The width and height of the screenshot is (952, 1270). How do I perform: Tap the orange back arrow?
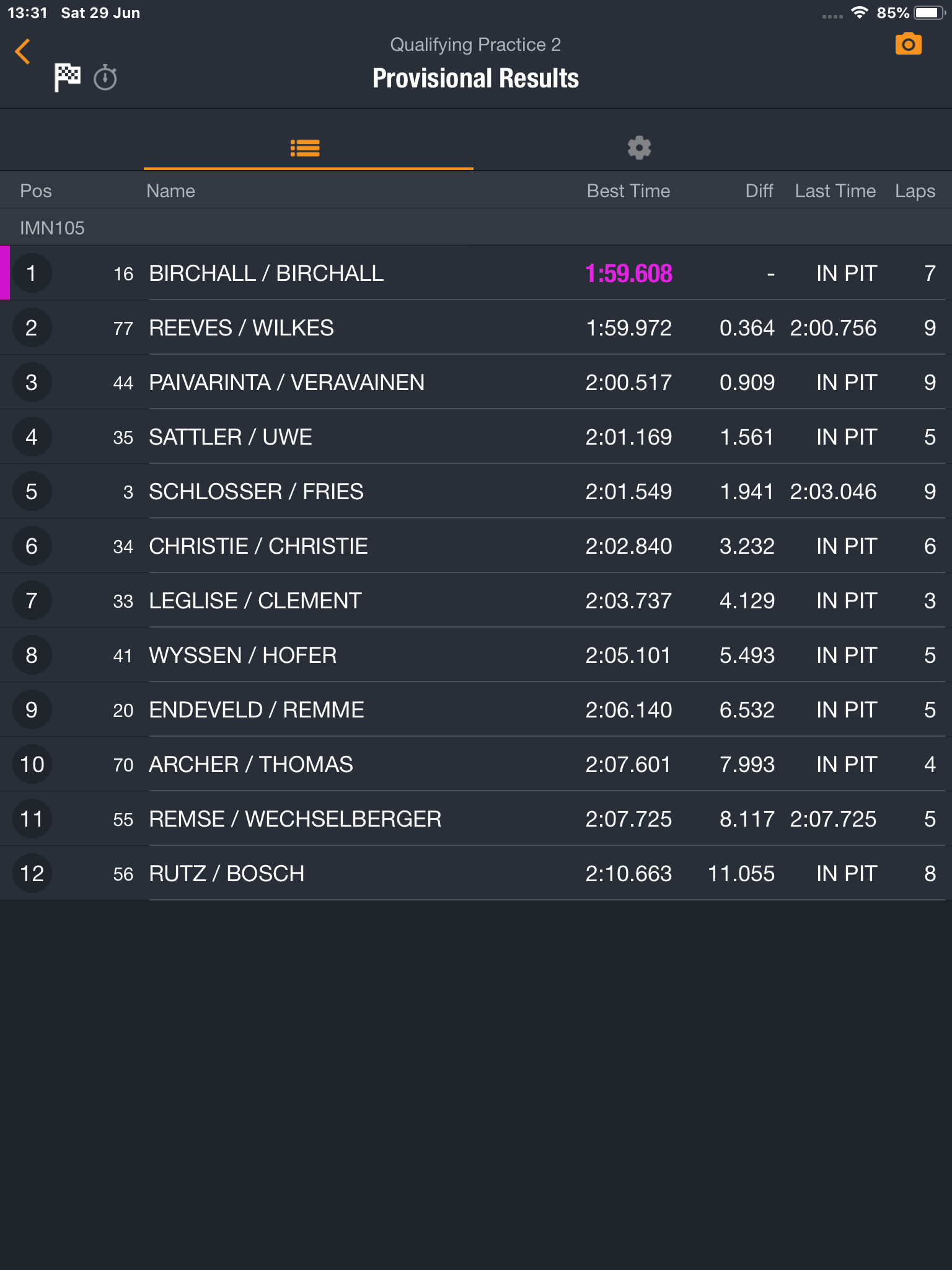(x=23, y=51)
